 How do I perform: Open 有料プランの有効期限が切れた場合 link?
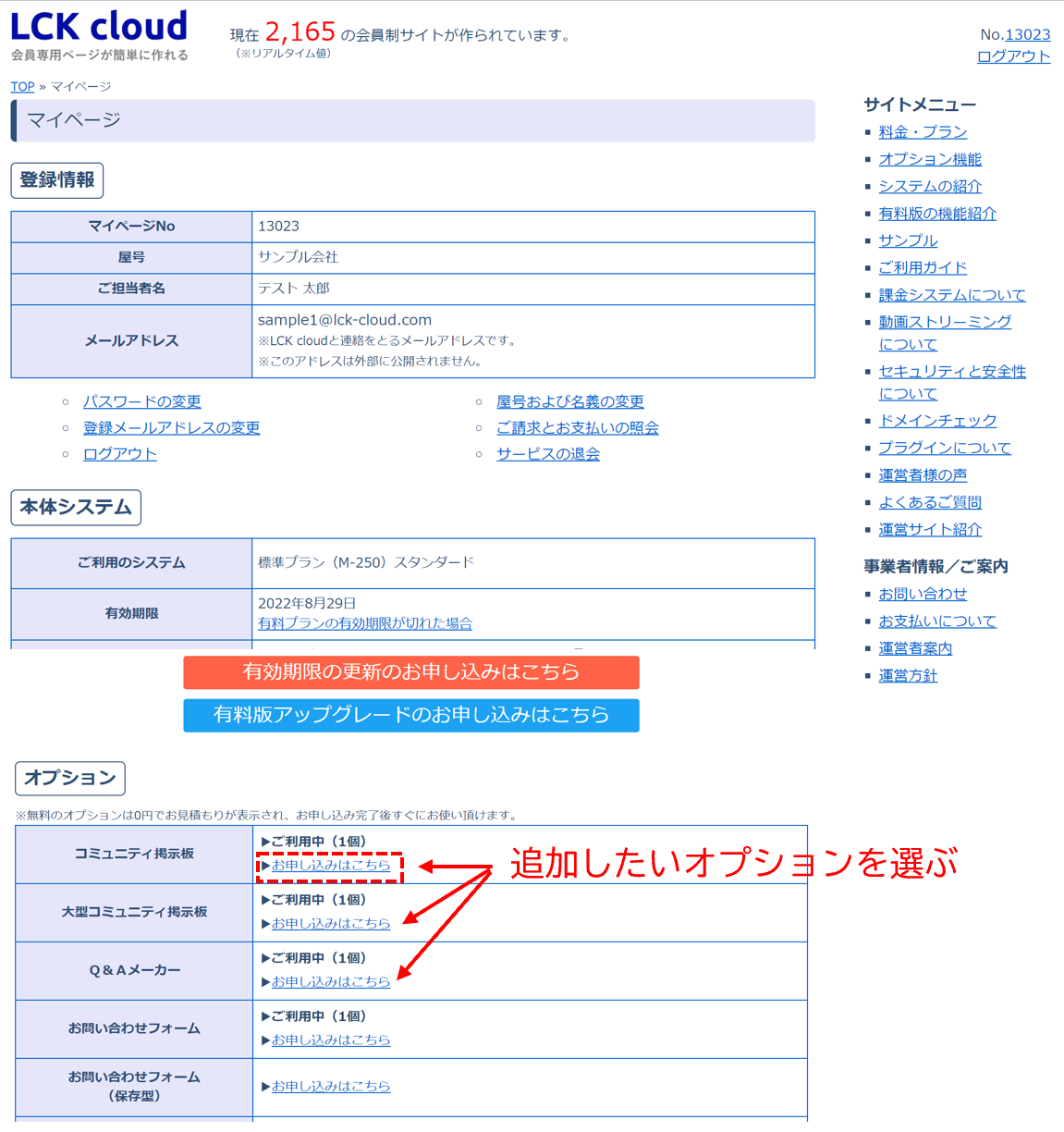(x=364, y=622)
